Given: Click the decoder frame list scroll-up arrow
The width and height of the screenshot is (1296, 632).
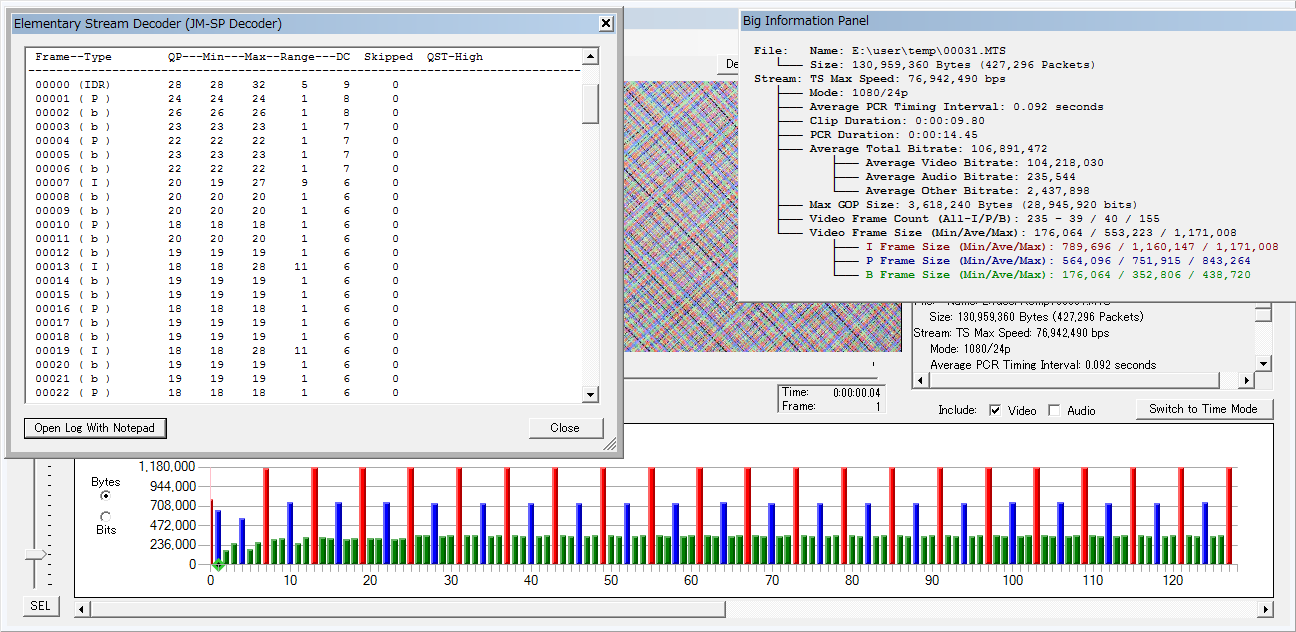Looking at the screenshot, I should [590, 58].
